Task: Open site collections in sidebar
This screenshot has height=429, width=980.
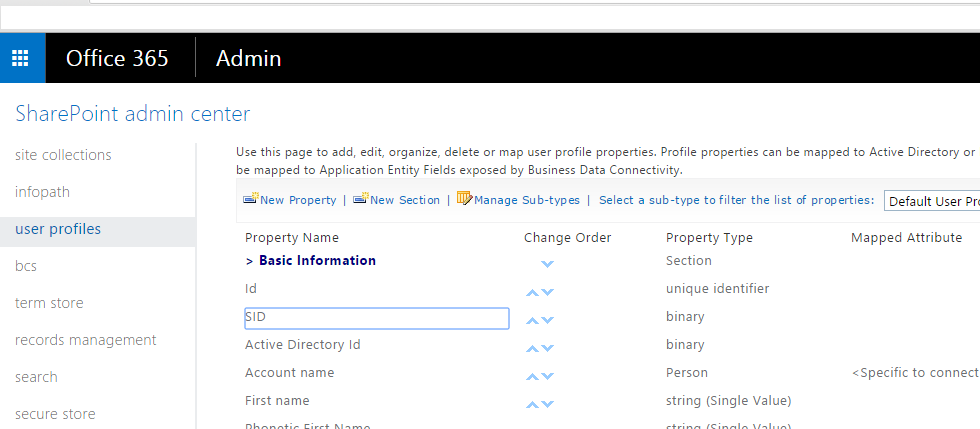Action: point(63,154)
